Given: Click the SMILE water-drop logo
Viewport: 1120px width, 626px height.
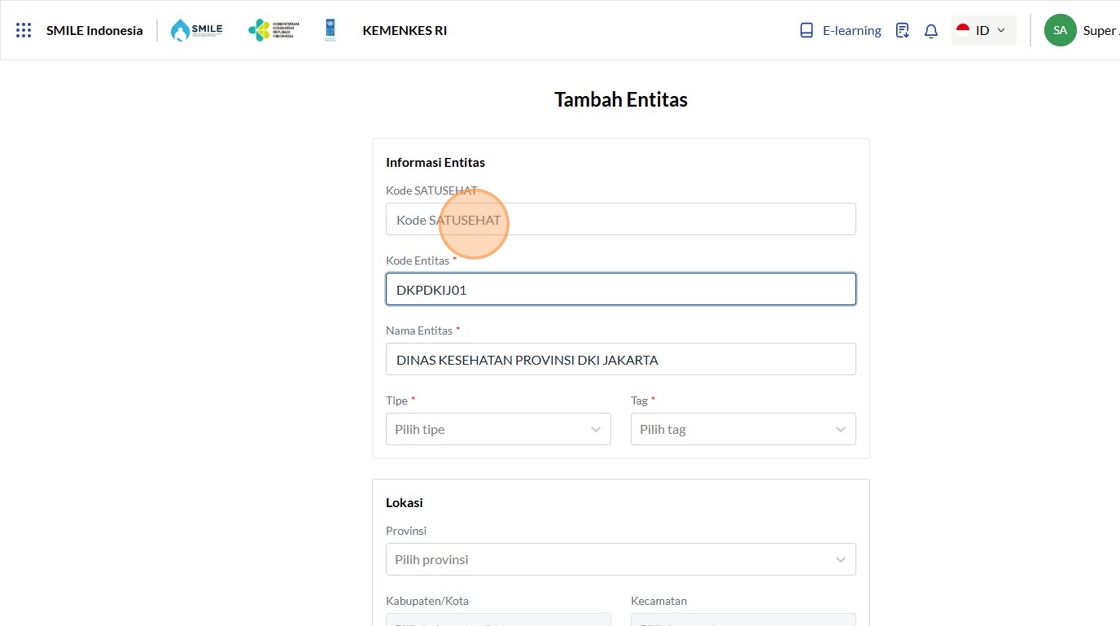Looking at the screenshot, I should point(196,30).
